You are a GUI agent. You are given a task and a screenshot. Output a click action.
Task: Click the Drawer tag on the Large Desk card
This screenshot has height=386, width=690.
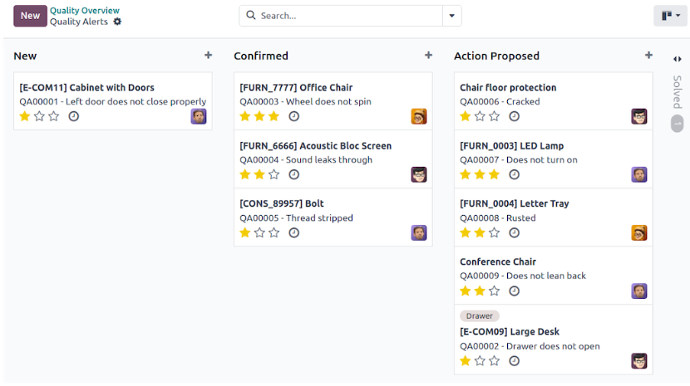(x=479, y=316)
